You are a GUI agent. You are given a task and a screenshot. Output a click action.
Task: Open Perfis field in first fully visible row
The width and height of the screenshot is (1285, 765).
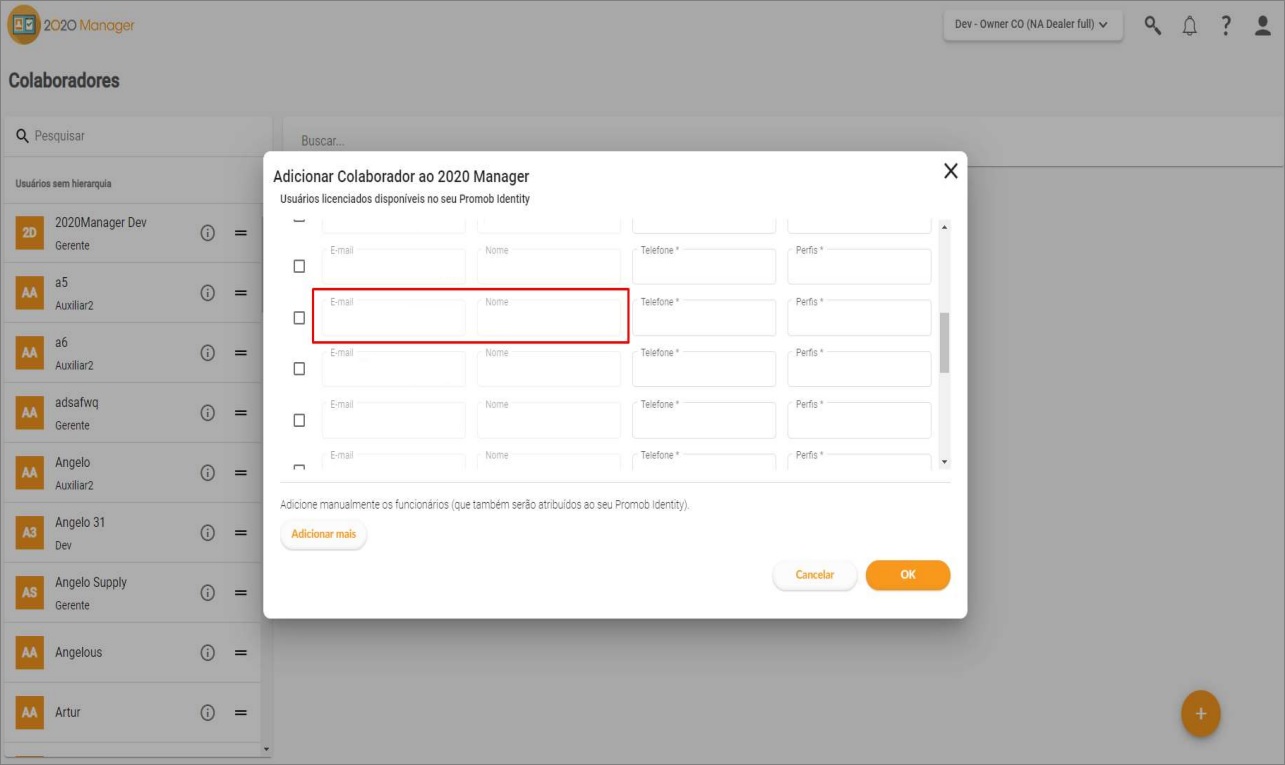click(x=859, y=266)
